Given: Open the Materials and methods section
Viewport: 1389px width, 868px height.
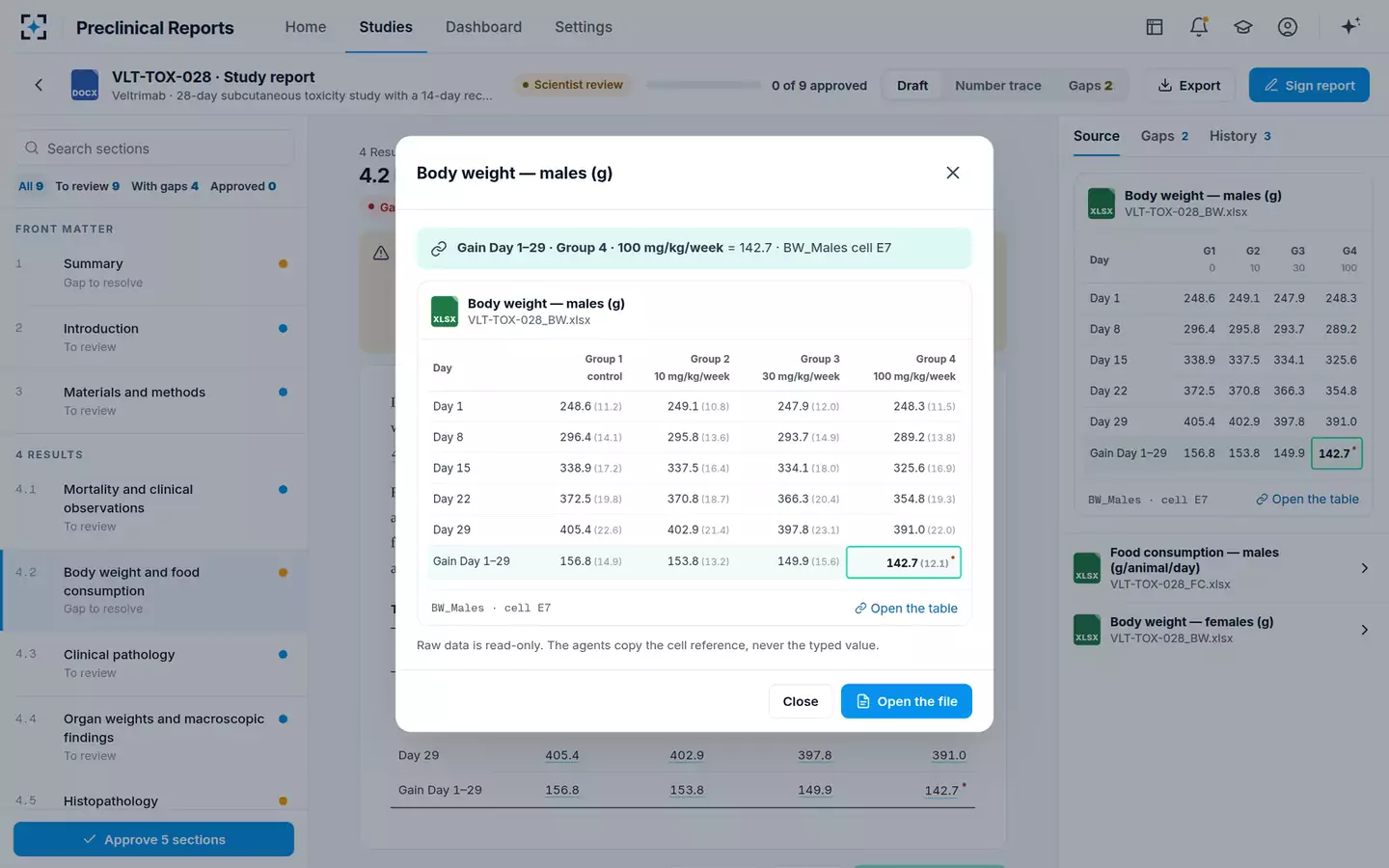Looking at the screenshot, I should (x=154, y=401).
